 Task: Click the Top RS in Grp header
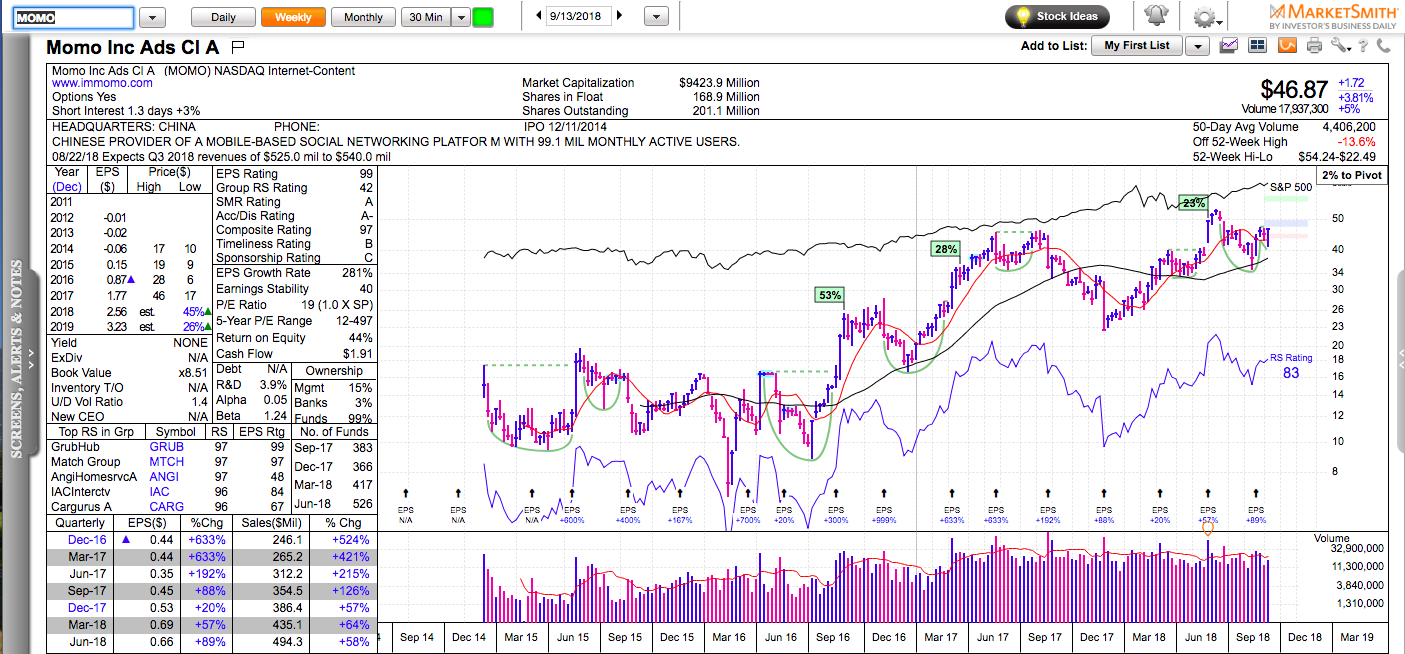pyautogui.click(x=95, y=432)
